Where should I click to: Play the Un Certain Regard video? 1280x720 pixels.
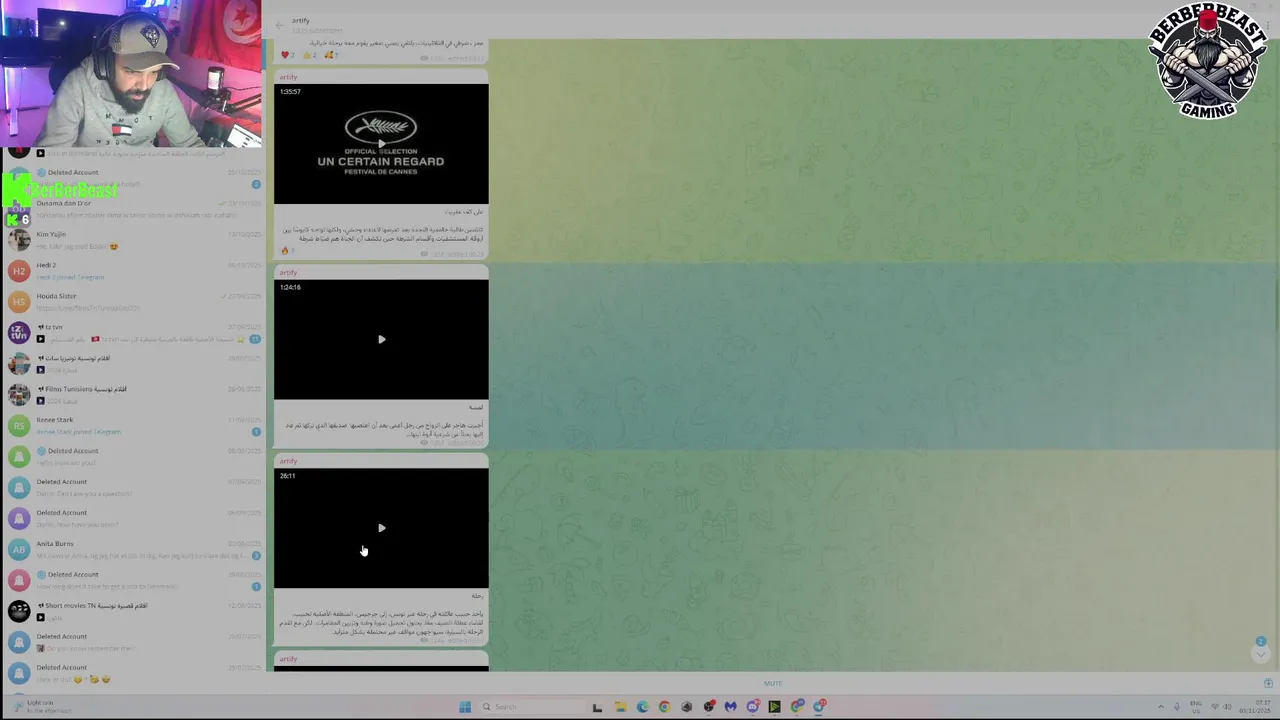(381, 144)
